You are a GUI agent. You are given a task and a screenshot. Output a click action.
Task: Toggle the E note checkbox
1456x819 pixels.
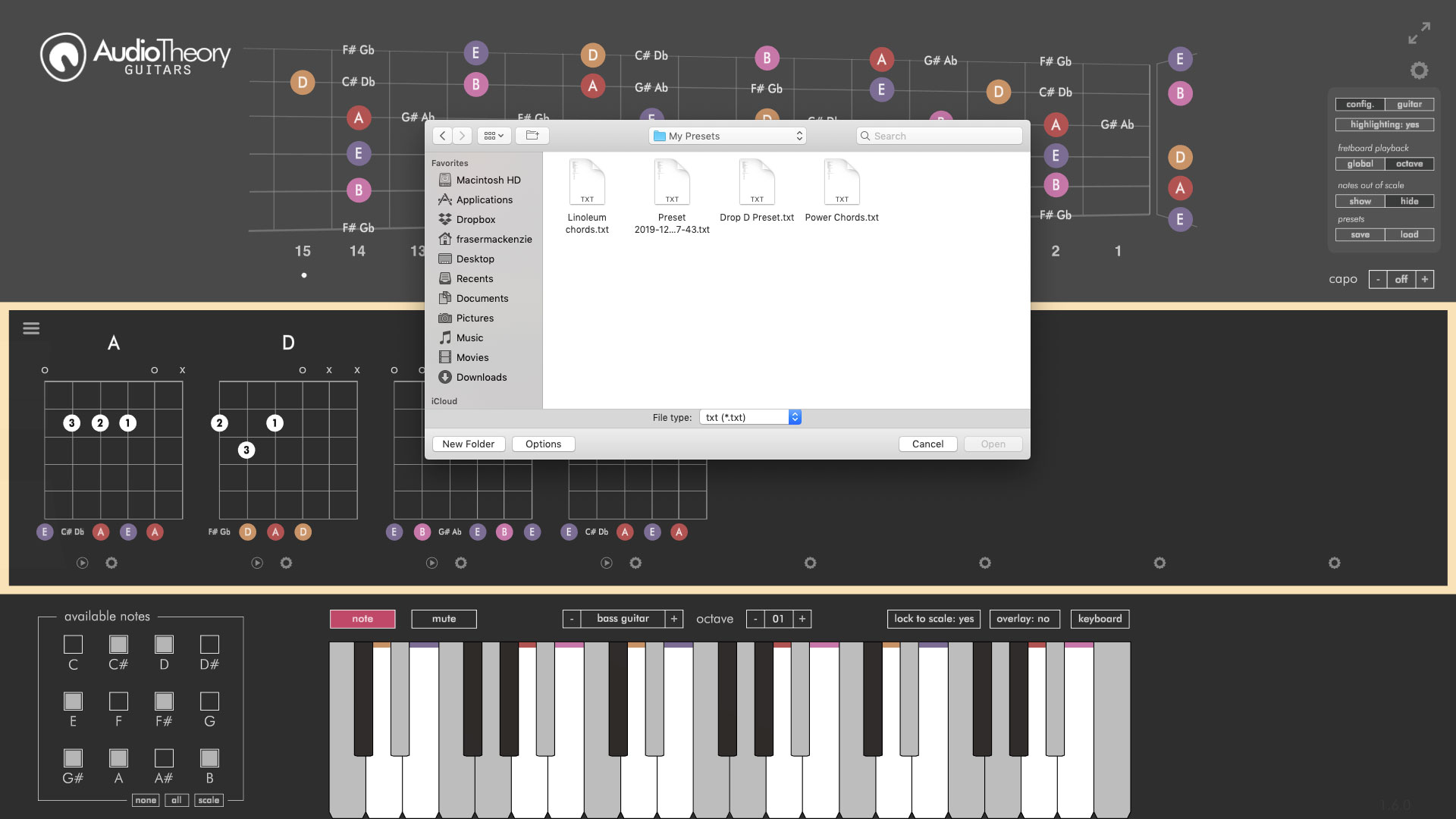[x=73, y=701]
